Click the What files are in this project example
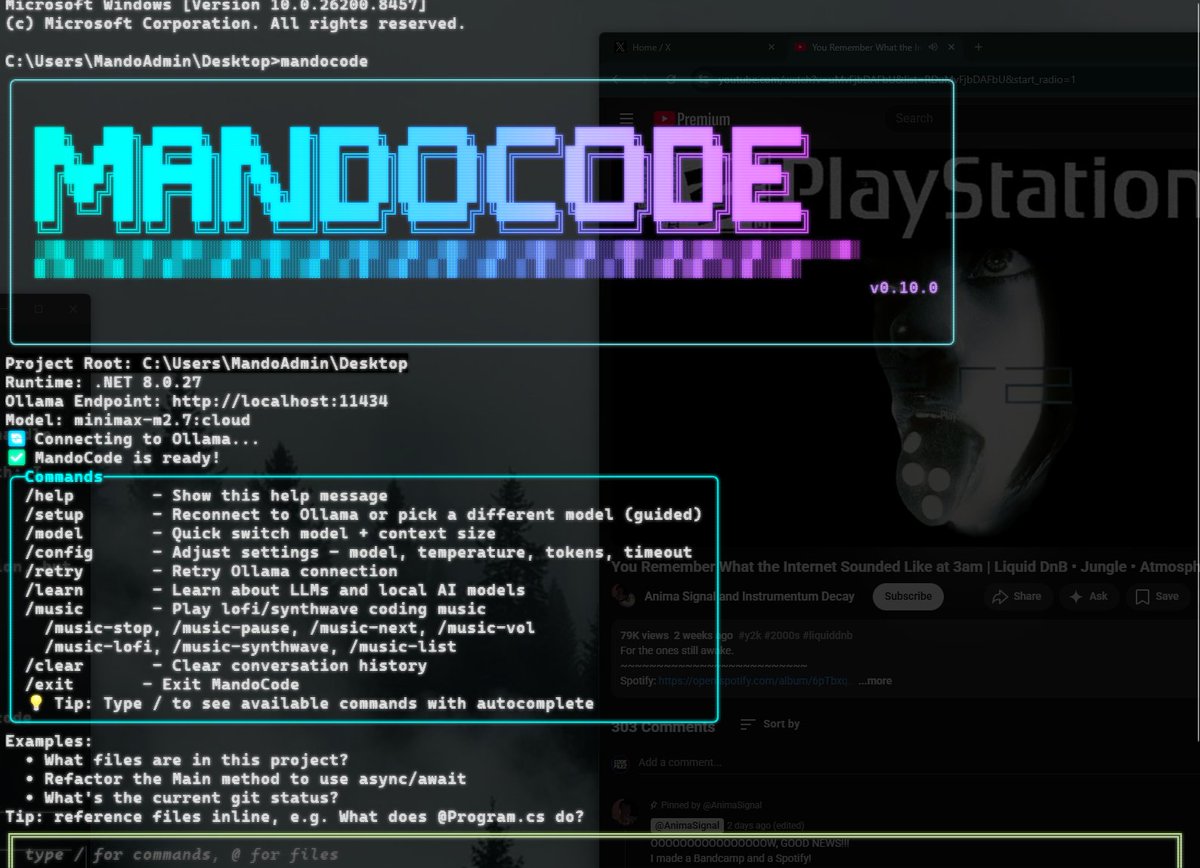Image resolution: width=1200 pixels, height=868 pixels. [196, 760]
